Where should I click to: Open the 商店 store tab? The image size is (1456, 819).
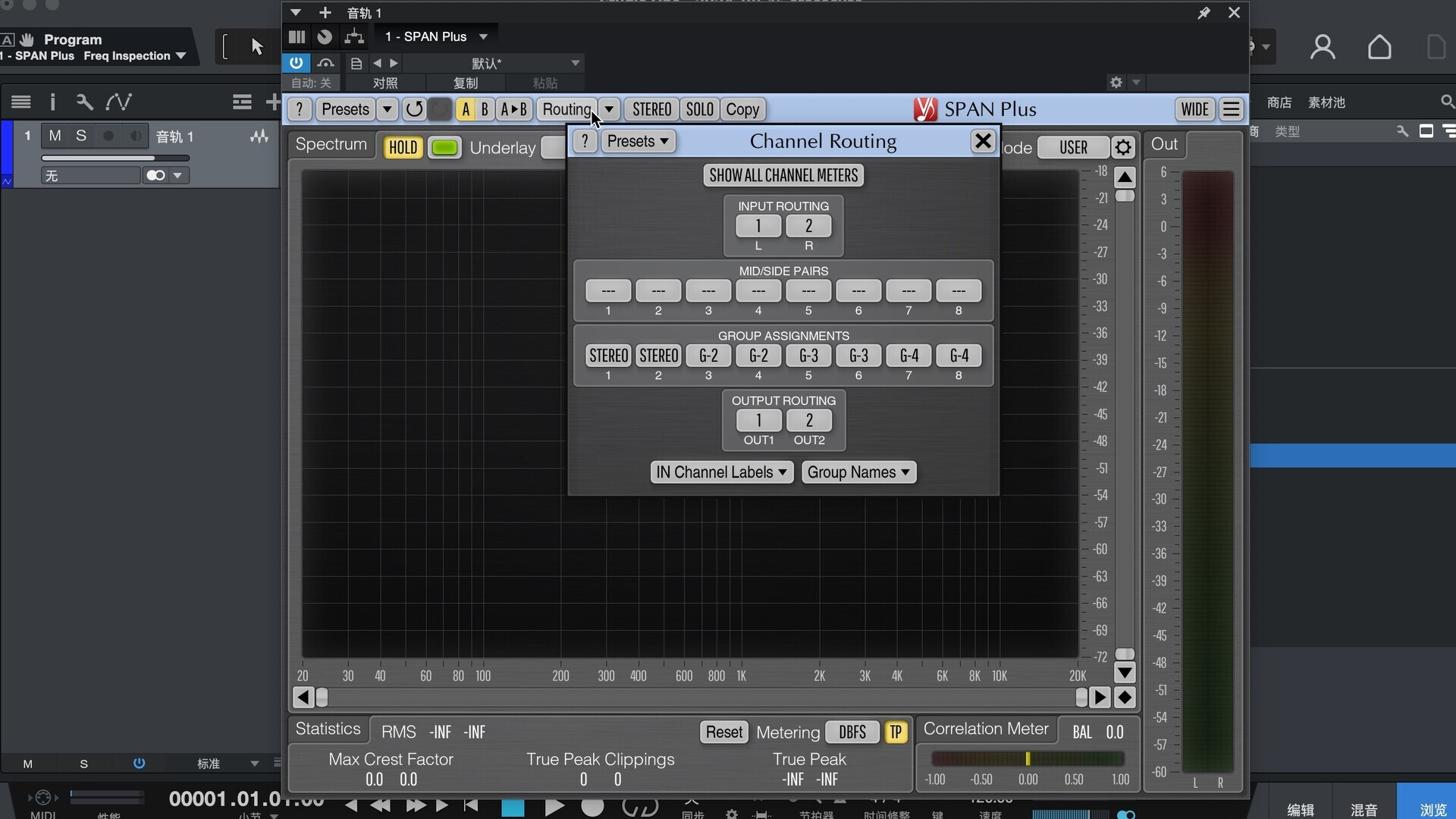click(1279, 102)
